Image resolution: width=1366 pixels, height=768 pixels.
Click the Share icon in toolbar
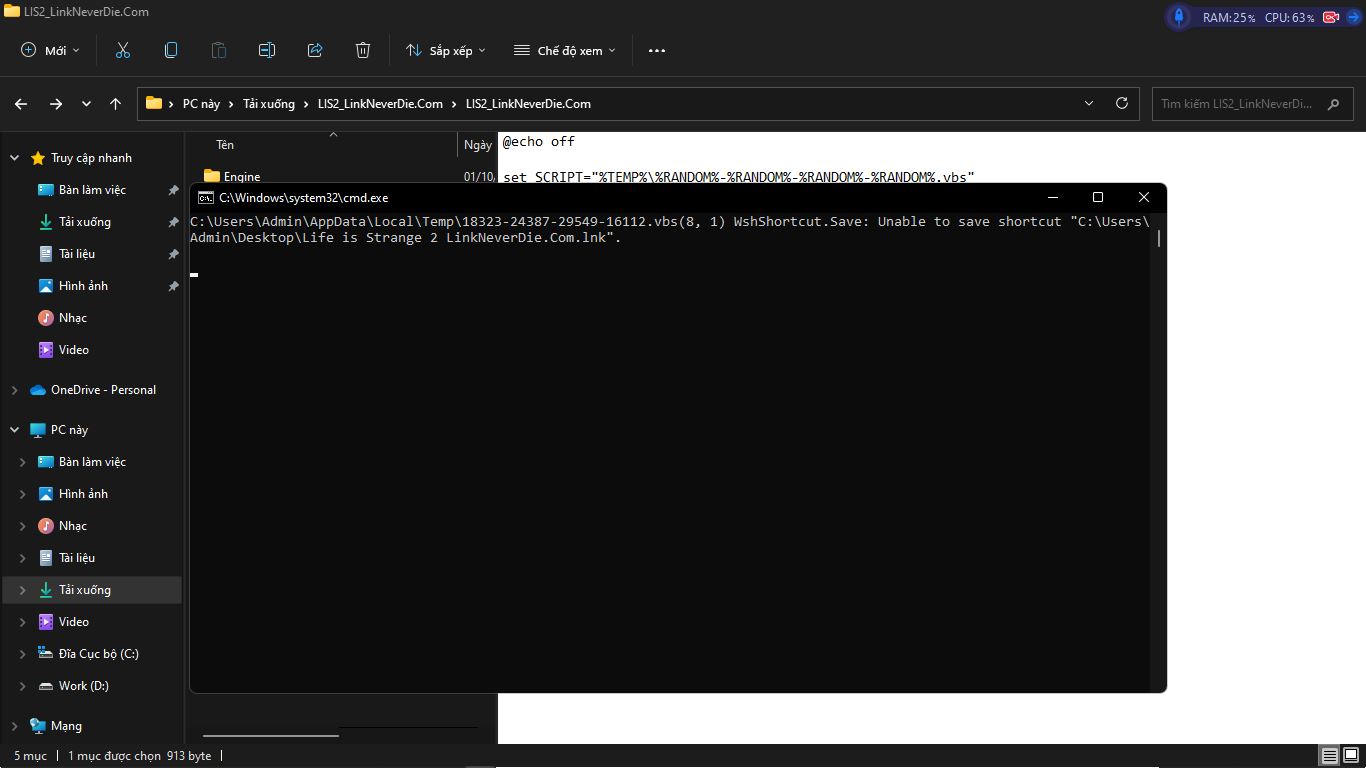[x=315, y=50]
